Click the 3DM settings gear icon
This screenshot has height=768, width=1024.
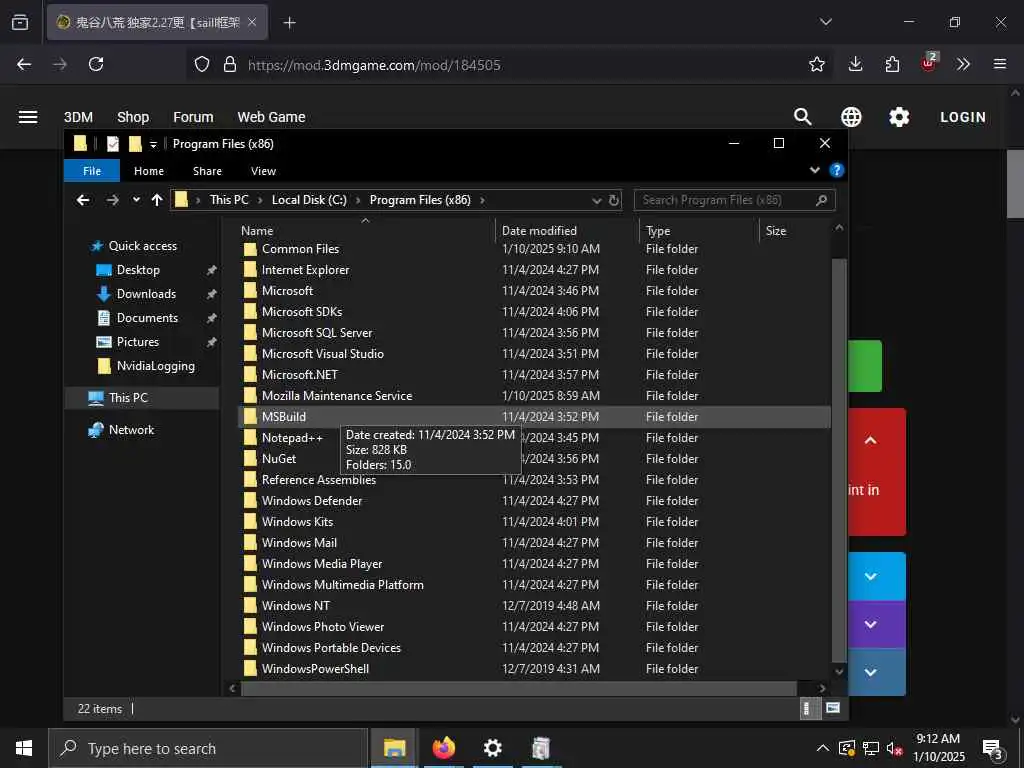pyautogui.click(x=899, y=117)
